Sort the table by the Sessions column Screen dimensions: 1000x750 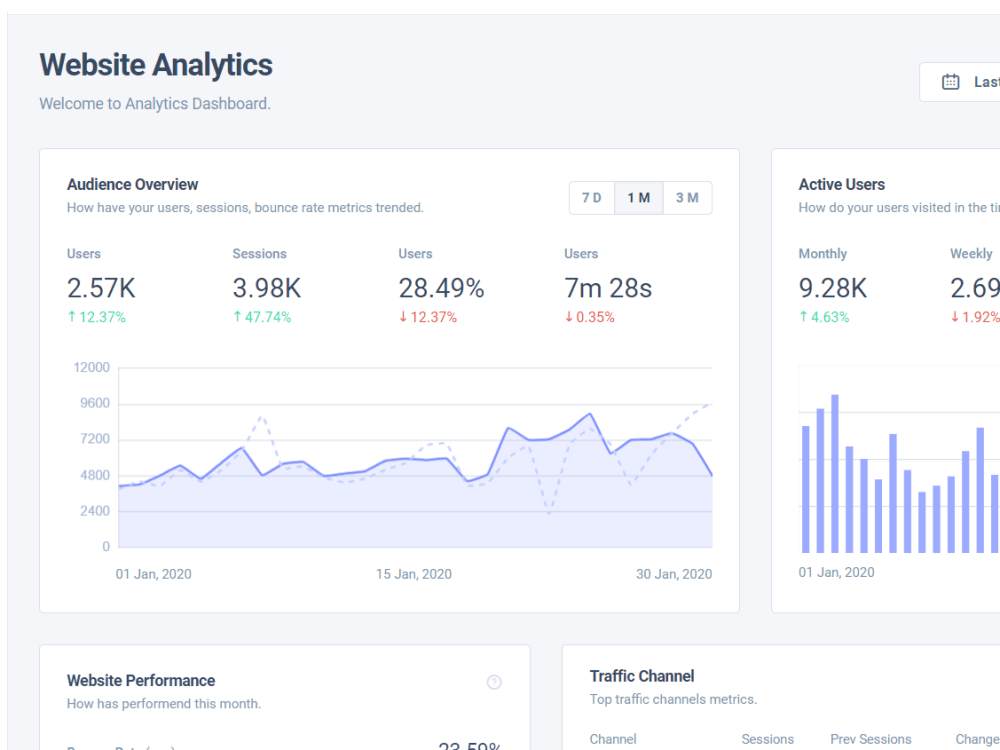pos(767,739)
